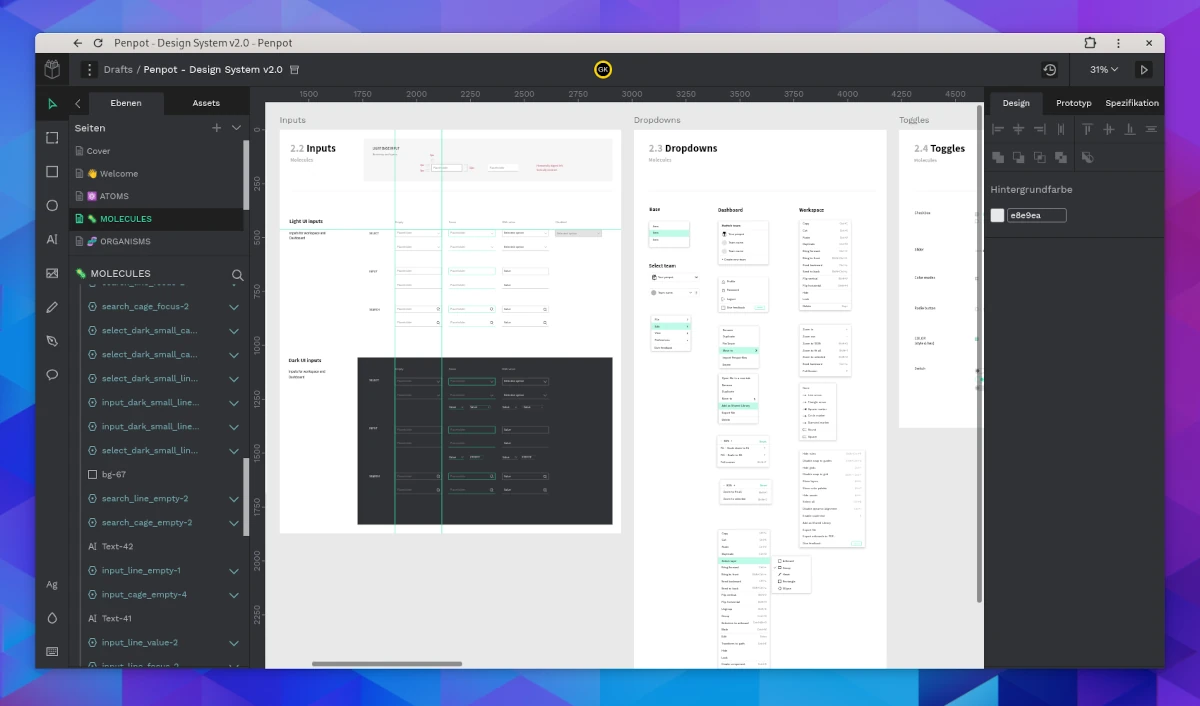Screen dimensions: 1200x706
Task: Show keyboard shortcuts panel
Action: (x=52, y=651)
